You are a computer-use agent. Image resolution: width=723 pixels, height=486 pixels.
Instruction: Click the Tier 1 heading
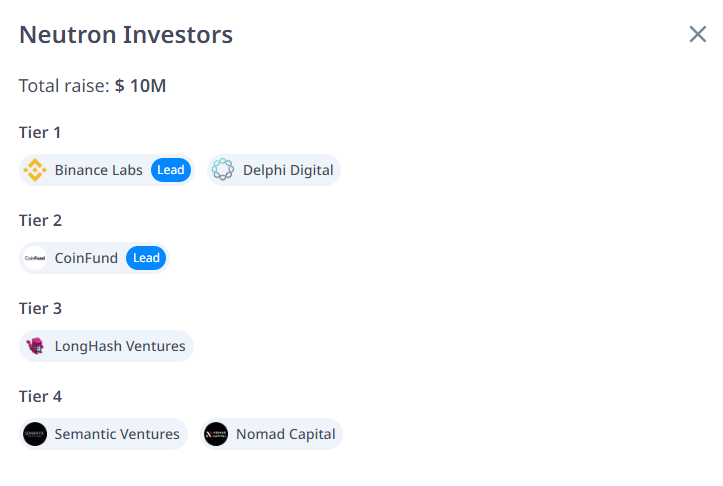click(x=40, y=133)
